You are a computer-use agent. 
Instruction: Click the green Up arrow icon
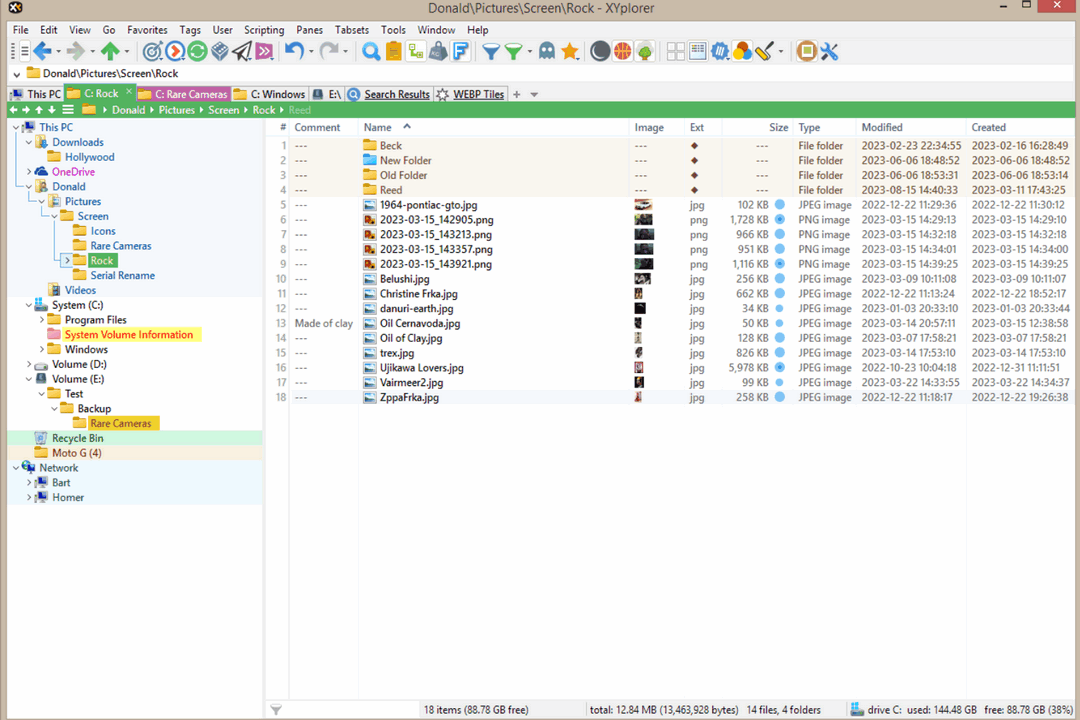tap(112, 51)
